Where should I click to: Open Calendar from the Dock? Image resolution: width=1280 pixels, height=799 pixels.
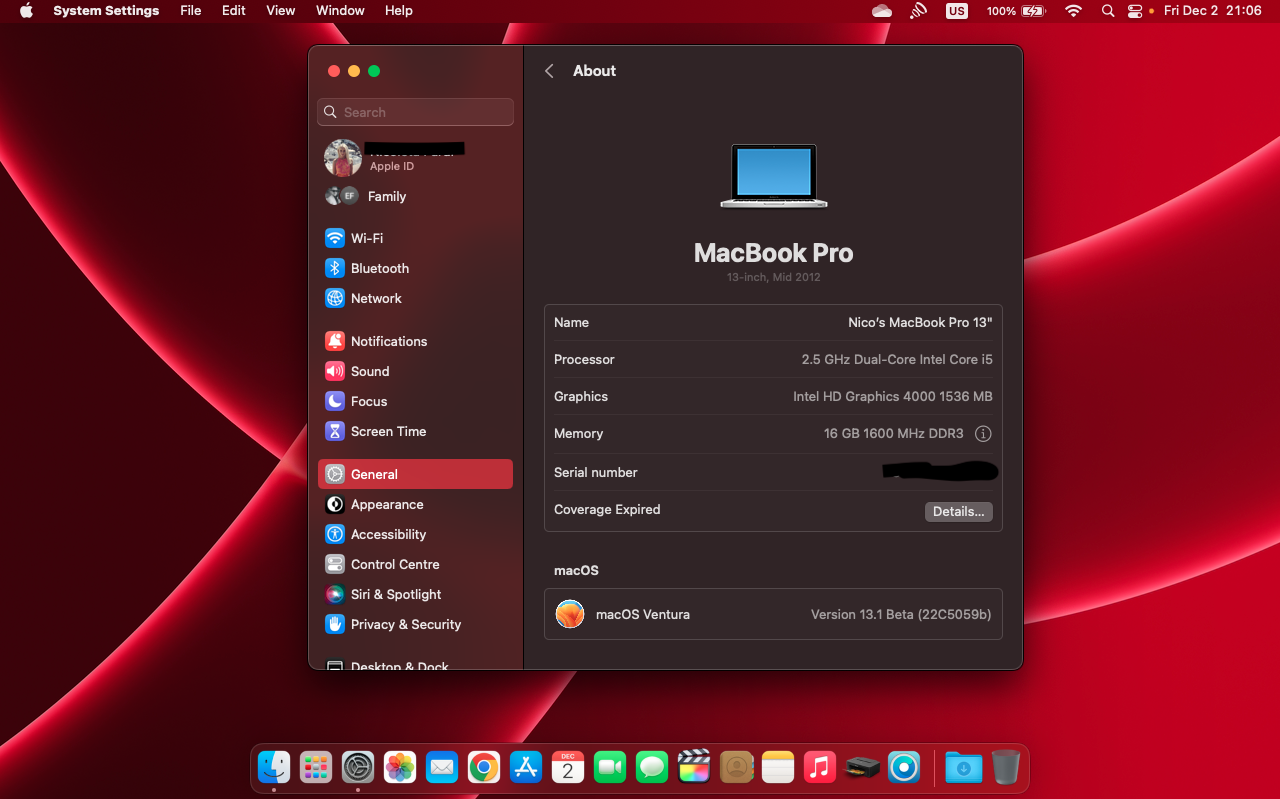(568, 767)
